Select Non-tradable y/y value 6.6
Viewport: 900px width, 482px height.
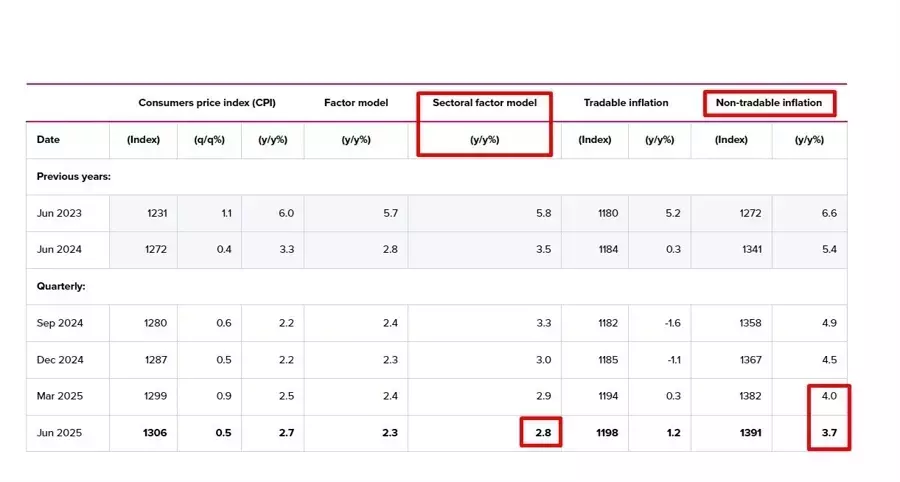coord(829,213)
